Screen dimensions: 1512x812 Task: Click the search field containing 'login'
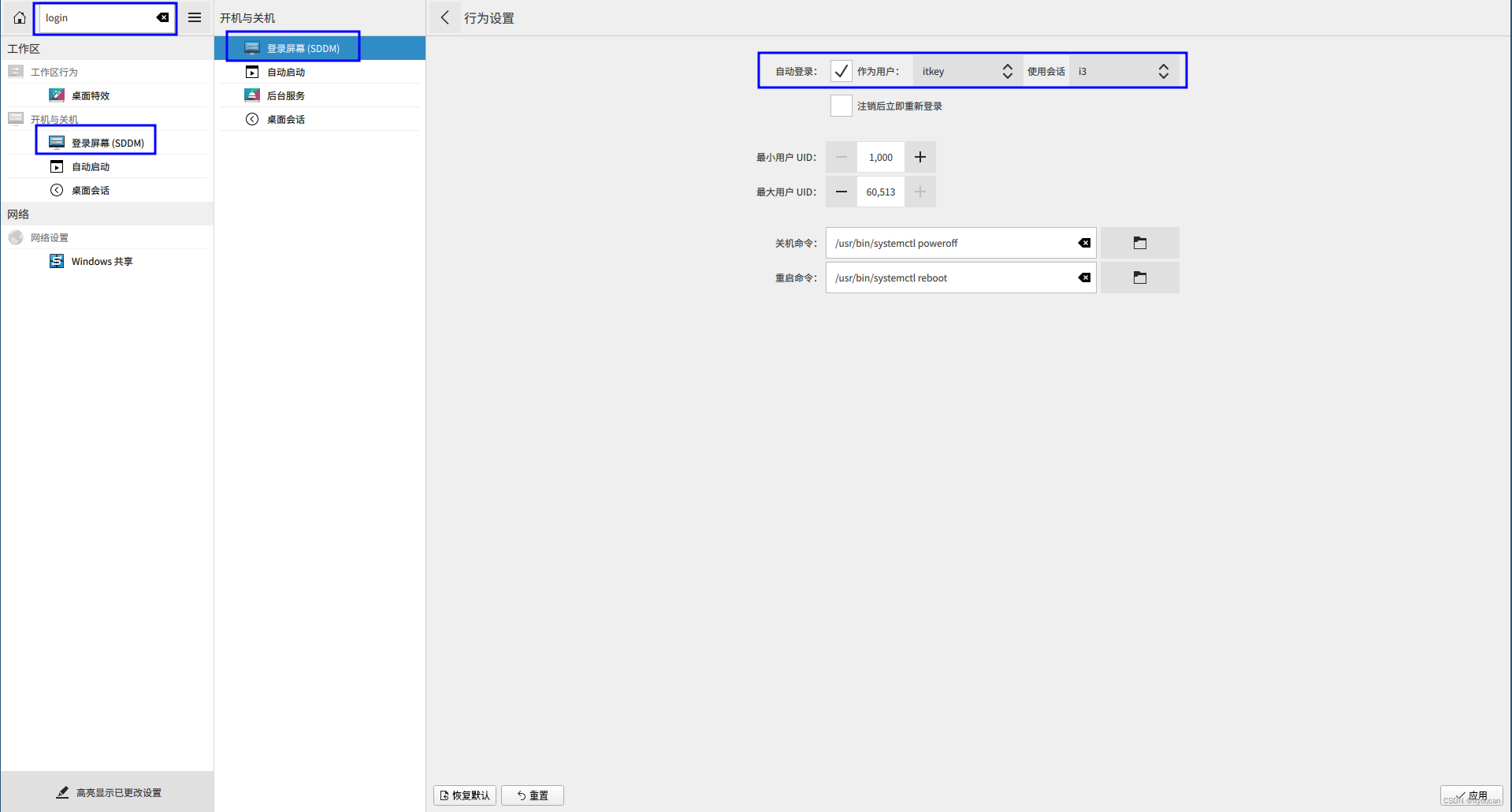pyautogui.click(x=106, y=17)
